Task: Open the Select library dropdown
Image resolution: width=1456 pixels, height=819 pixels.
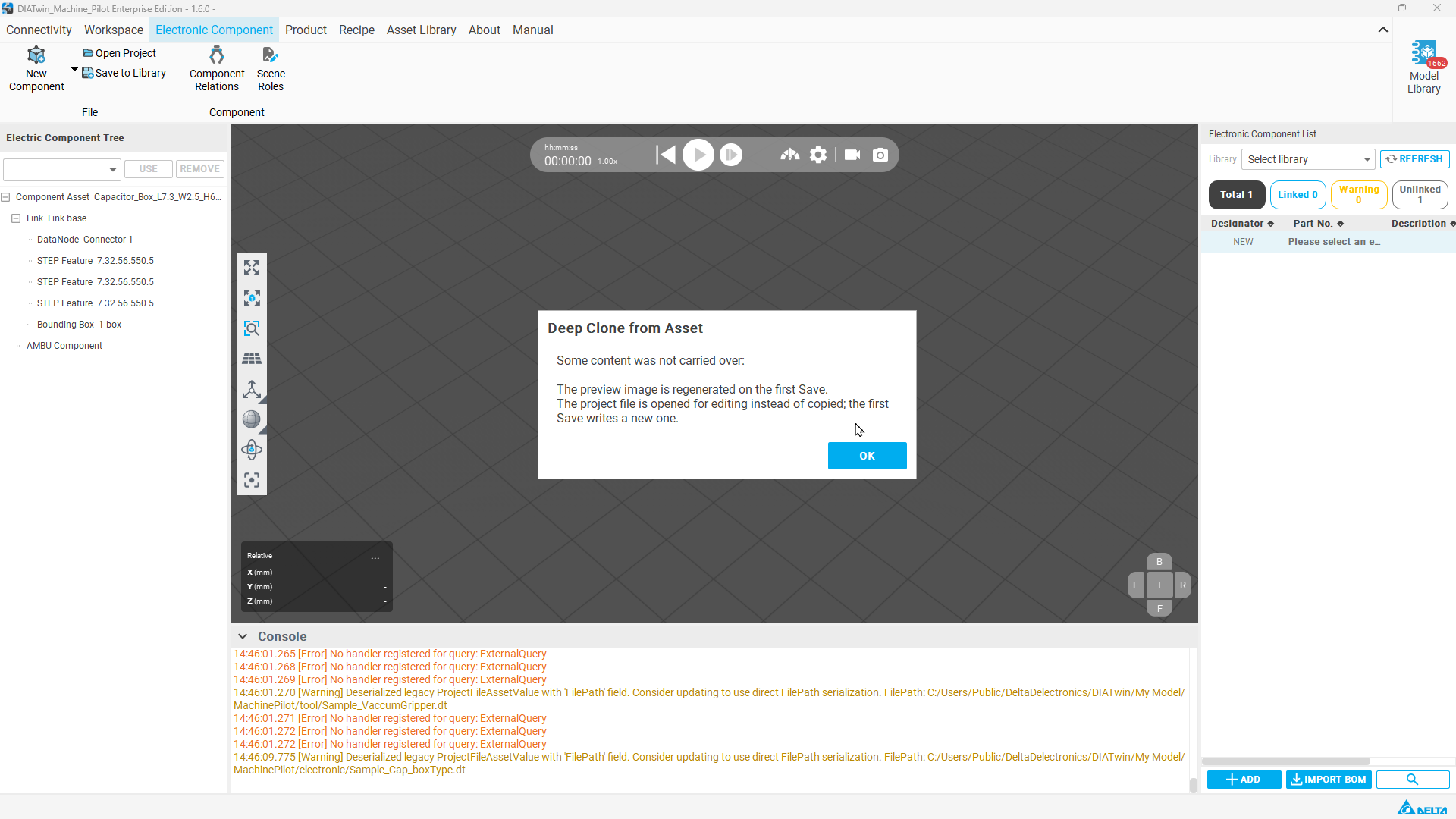Action: (1308, 159)
